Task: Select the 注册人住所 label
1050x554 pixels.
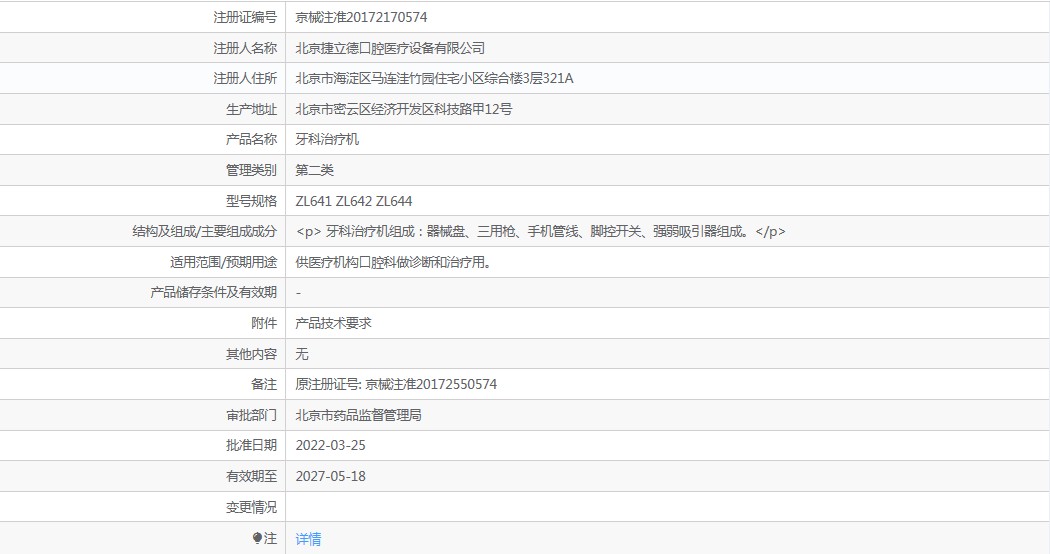Action: tap(245, 78)
